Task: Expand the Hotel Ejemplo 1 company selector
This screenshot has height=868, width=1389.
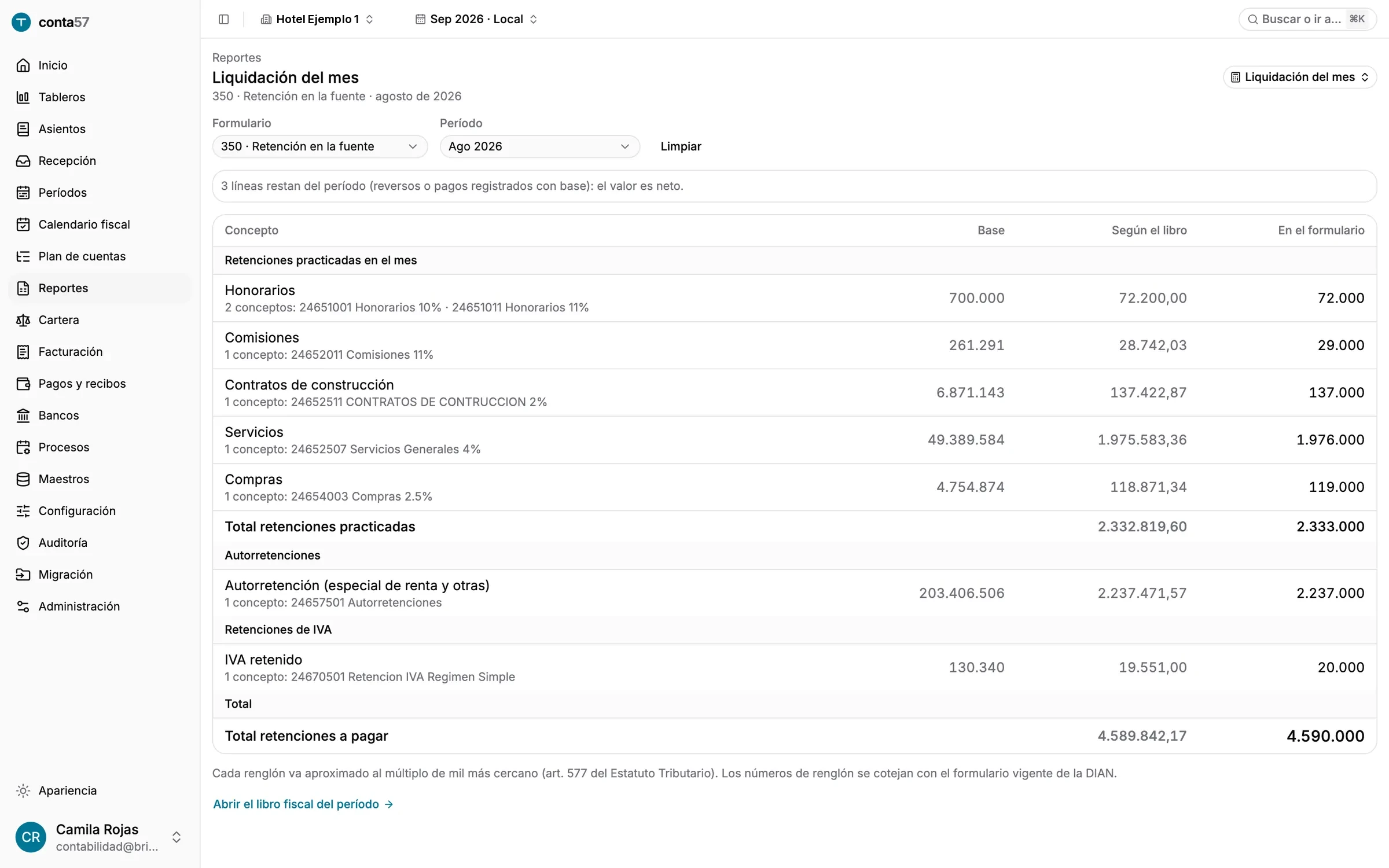Action: coord(317,19)
